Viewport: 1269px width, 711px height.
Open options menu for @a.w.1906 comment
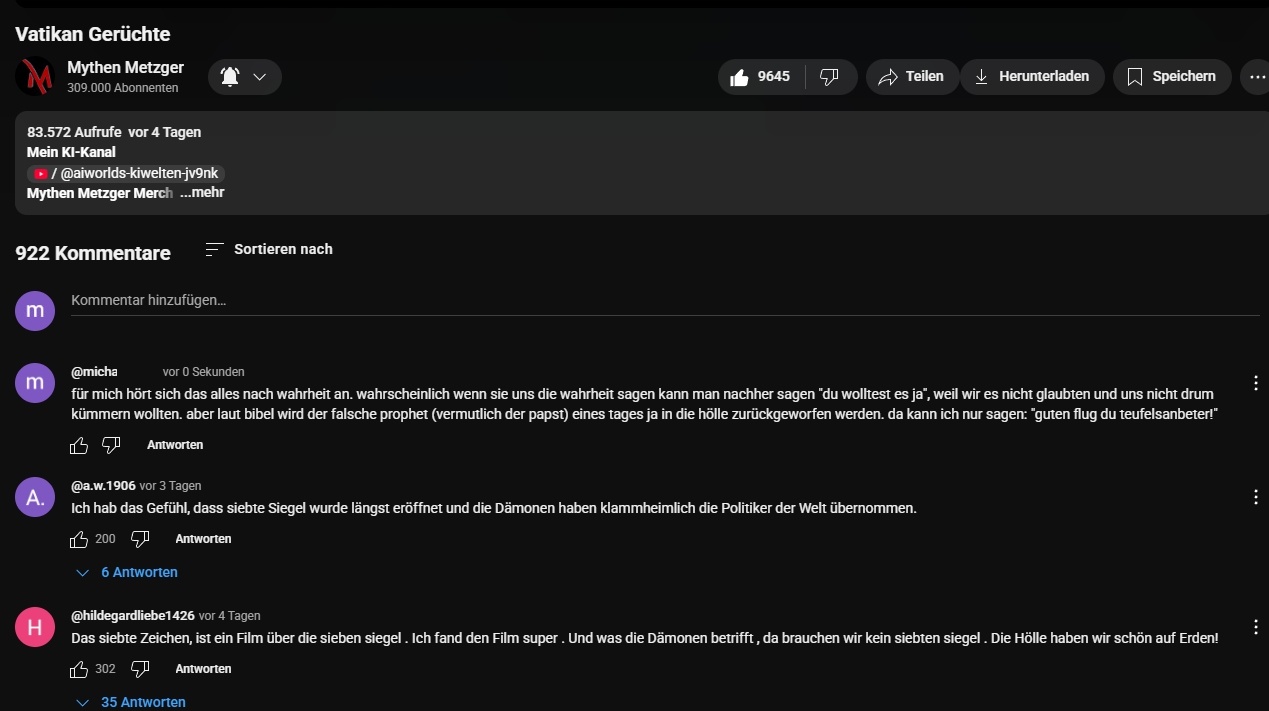[1256, 497]
